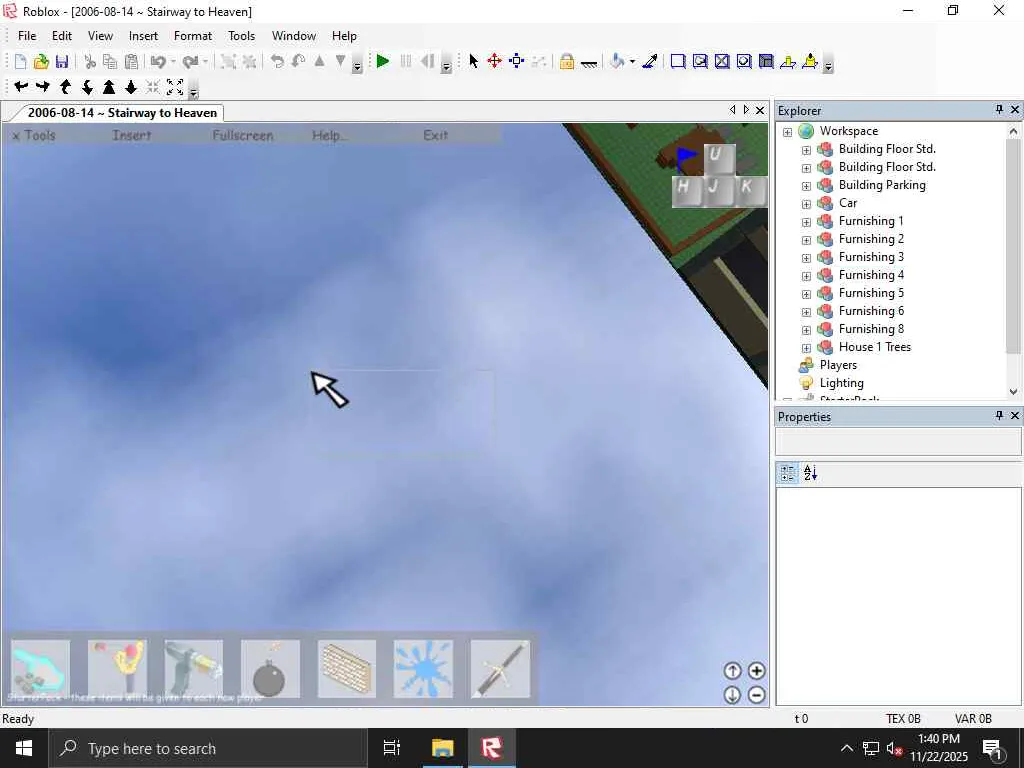This screenshot has height=768, width=1024.
Task: Click the Copy icon in toolbar
Action: point(110,61)
